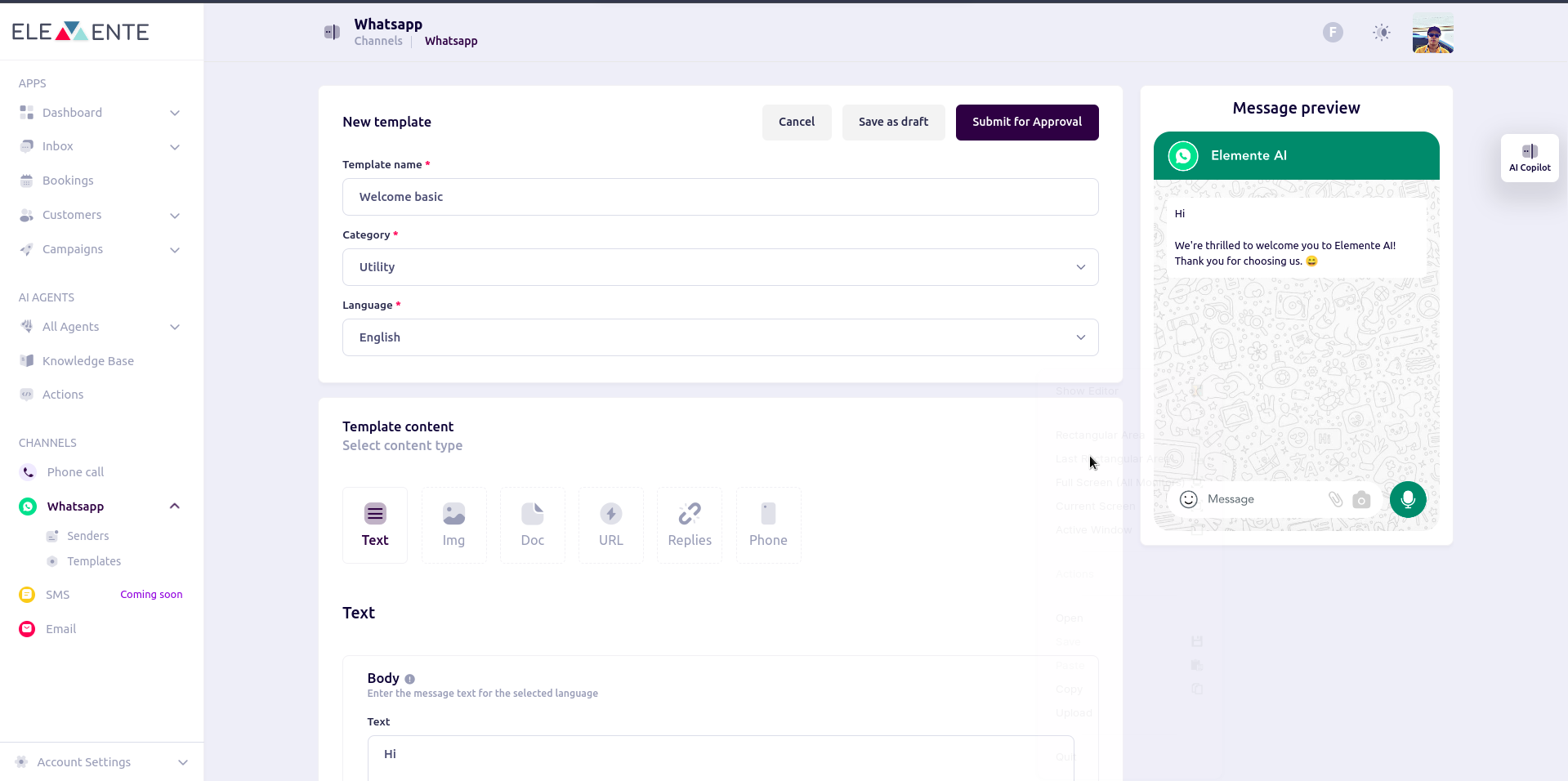Viewport: 1568px width, 781px height.
Task: Click Whatsapp breadcrumb link
Action: coord(451,41)
